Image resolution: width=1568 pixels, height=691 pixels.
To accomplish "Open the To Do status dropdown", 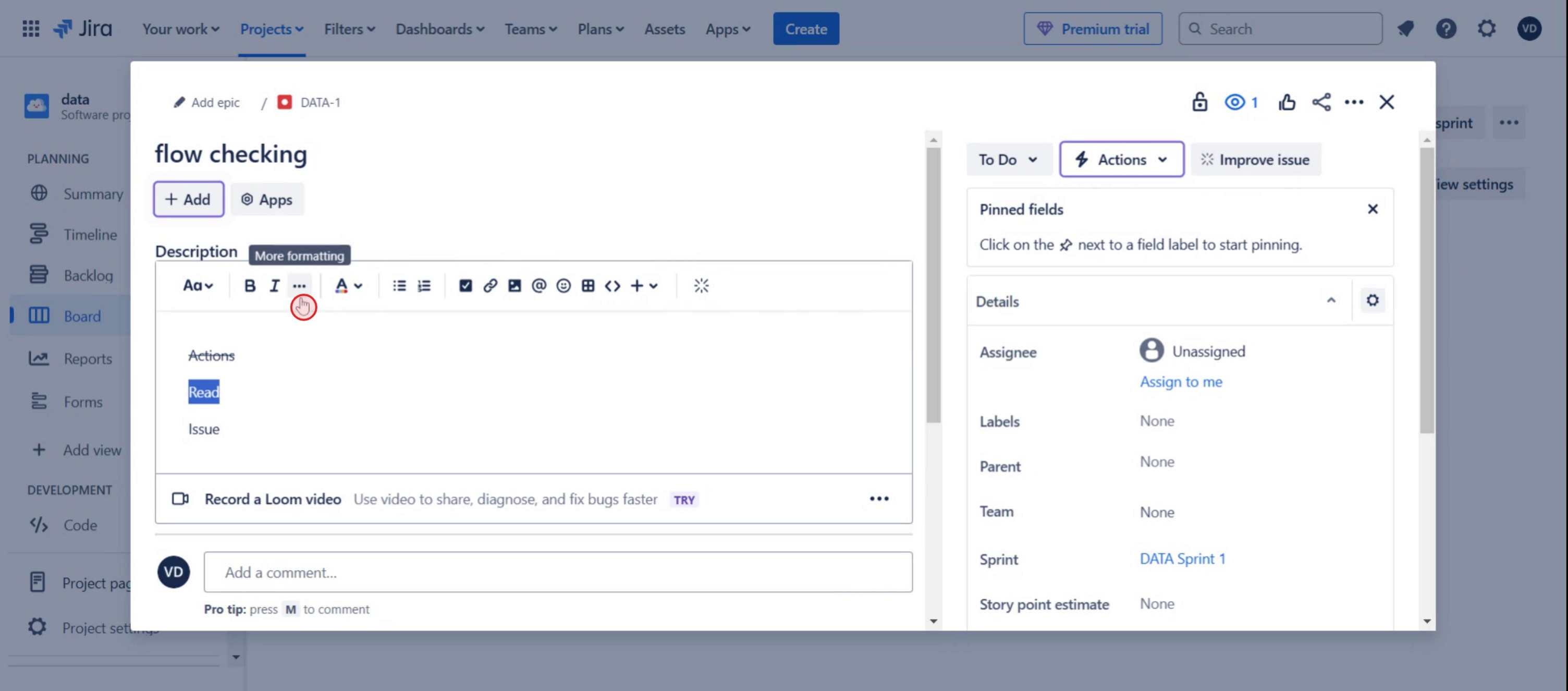I will click(x=1008, y=160).
